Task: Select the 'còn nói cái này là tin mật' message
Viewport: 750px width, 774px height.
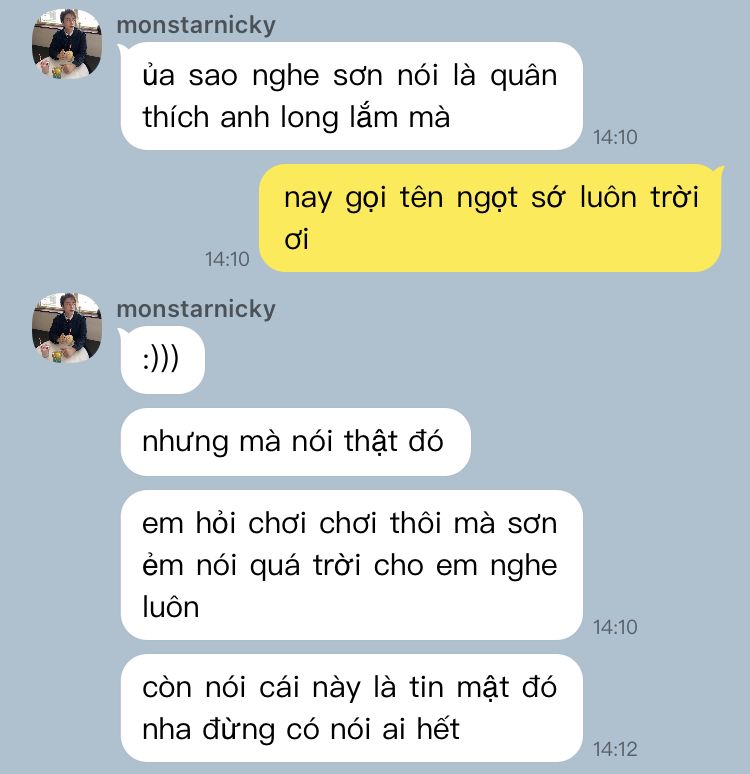Action: 352,708
